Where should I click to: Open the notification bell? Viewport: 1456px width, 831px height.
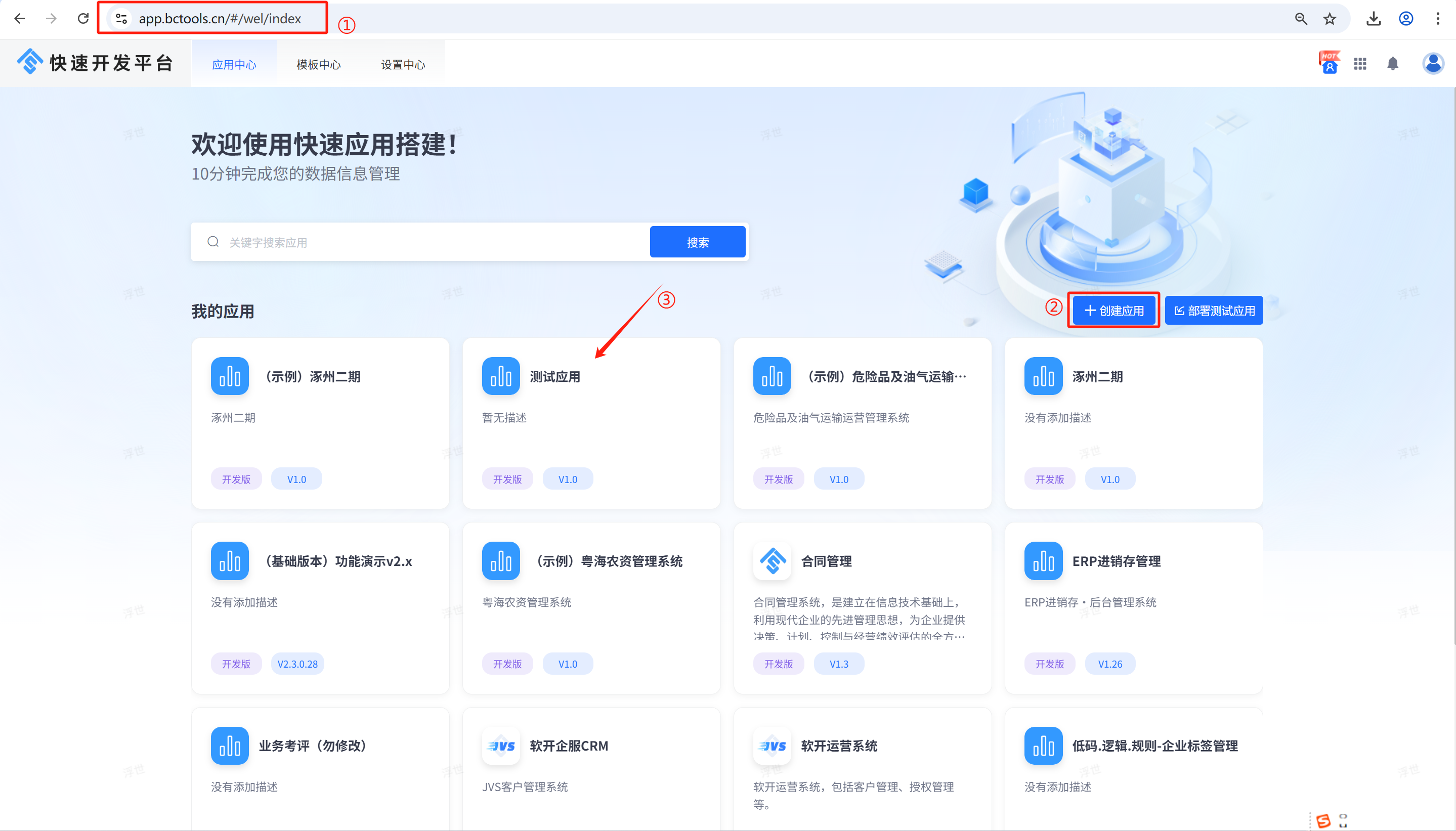coord(1393,63)
